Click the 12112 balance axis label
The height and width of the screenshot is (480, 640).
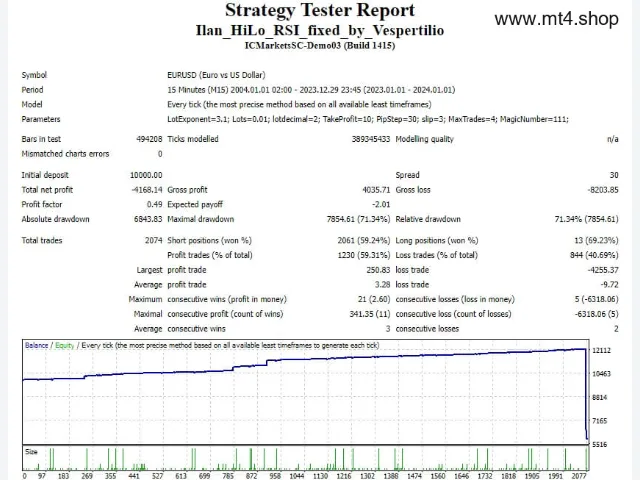[602, 351]
